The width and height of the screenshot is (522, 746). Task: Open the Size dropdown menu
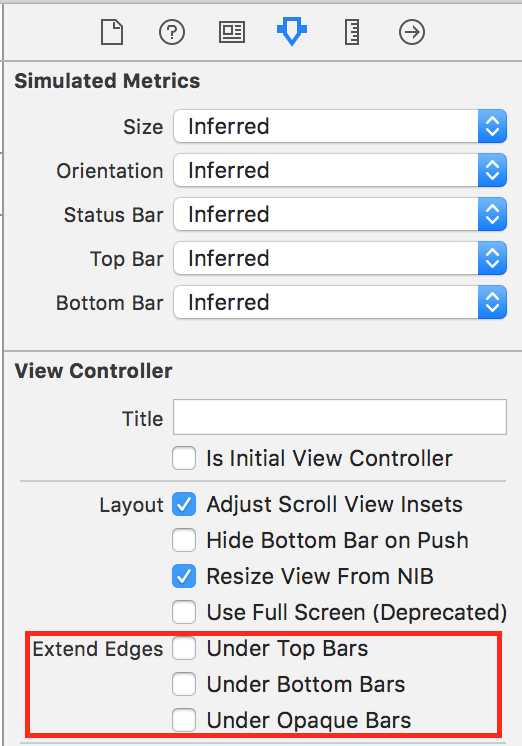tap(340, 126)
